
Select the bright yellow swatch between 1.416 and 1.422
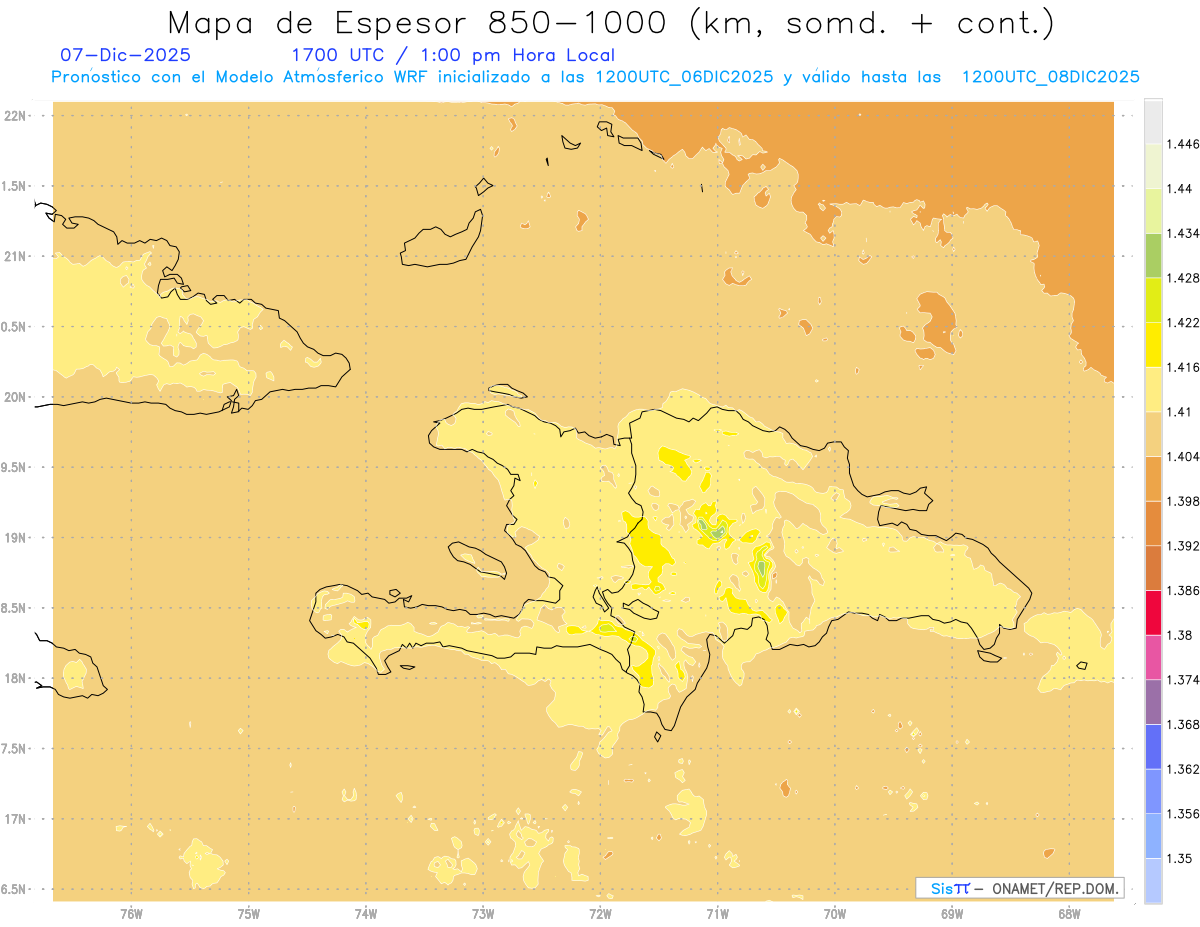pos(1153,344)
